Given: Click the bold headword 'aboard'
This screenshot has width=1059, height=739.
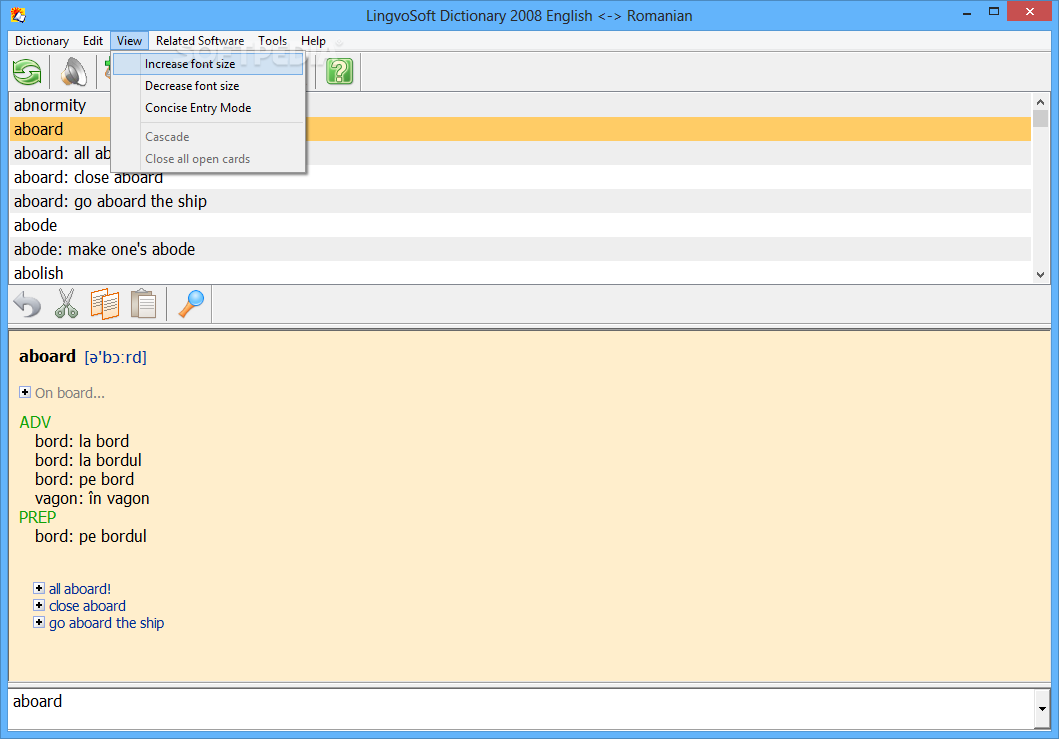Looking at the screenshot, I should point(47,356).
